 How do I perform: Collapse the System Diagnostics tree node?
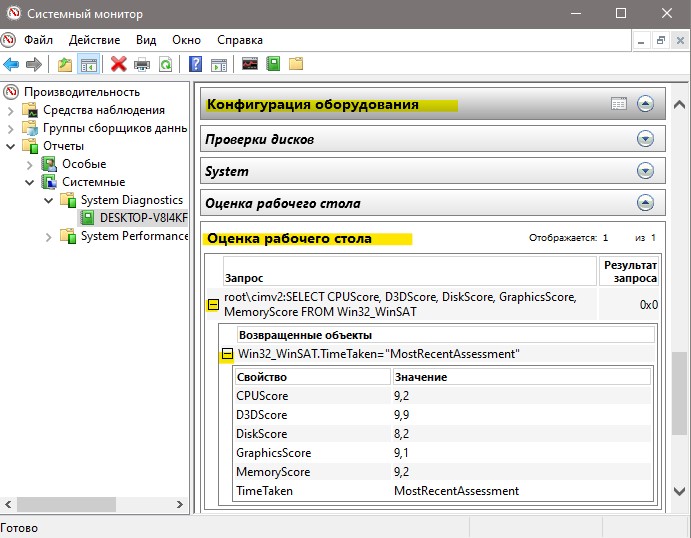tap(48, 200)
